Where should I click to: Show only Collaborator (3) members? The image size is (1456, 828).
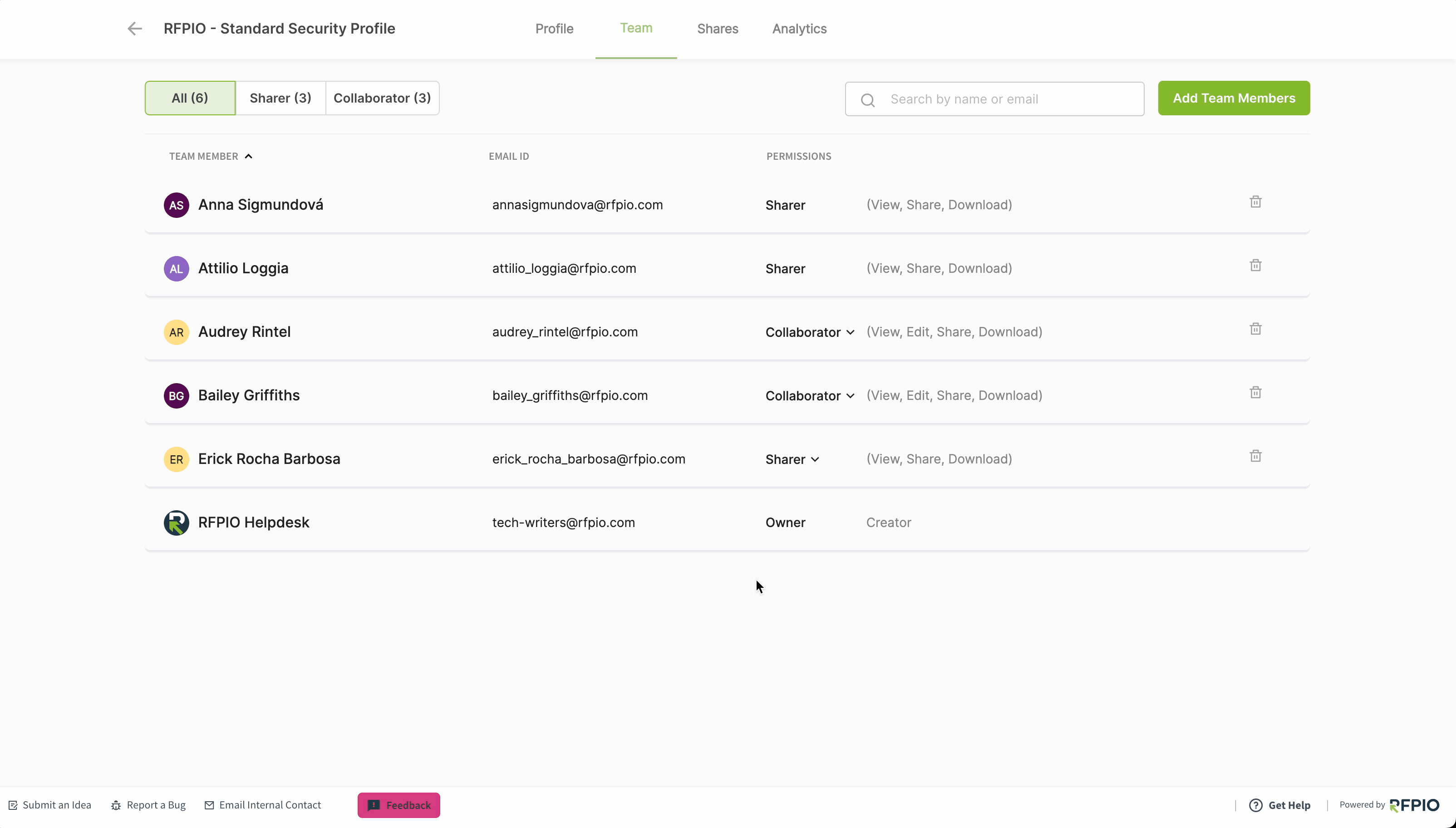pos(382,98)
